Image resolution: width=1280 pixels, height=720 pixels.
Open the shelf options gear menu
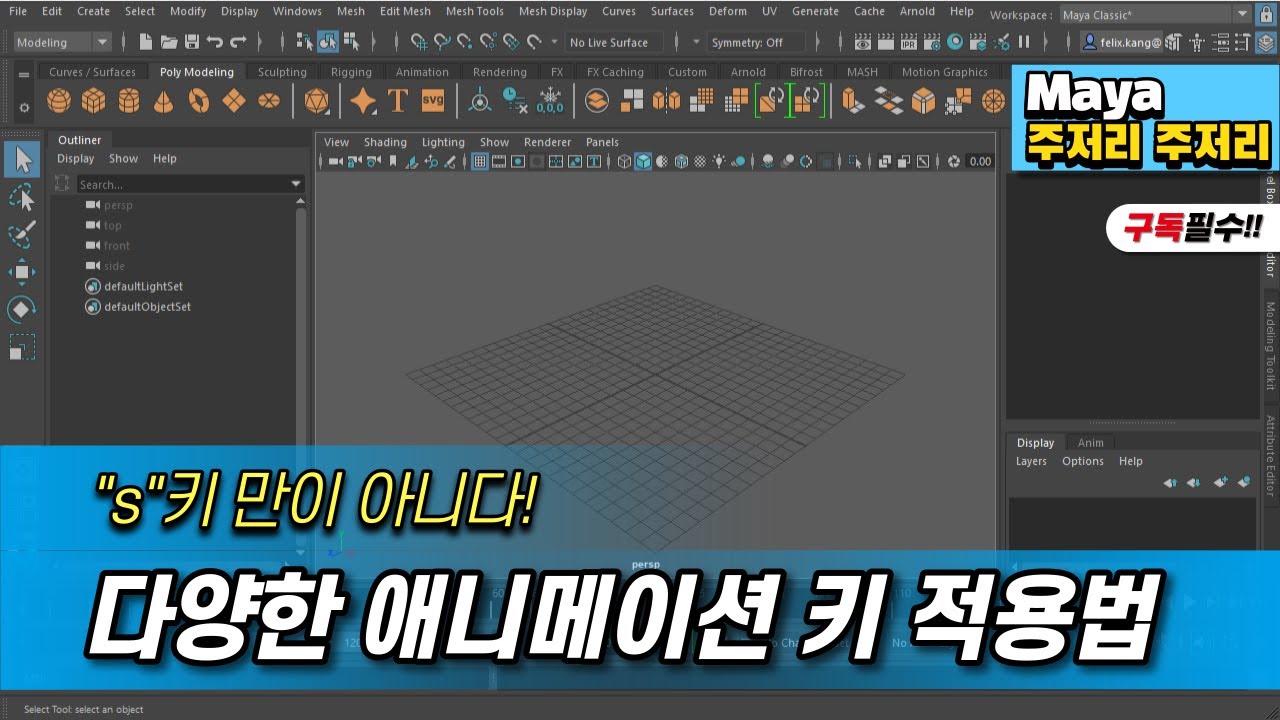(24, 107)
